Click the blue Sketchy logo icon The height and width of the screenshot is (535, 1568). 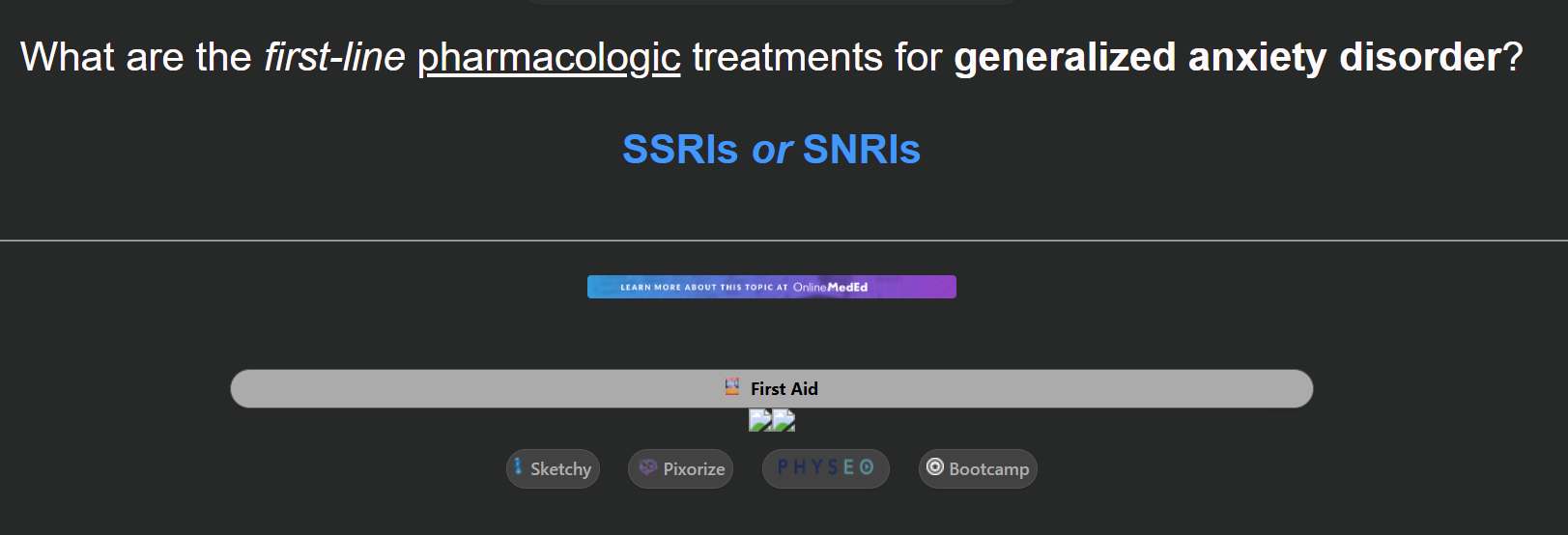[x=519, y=467]
